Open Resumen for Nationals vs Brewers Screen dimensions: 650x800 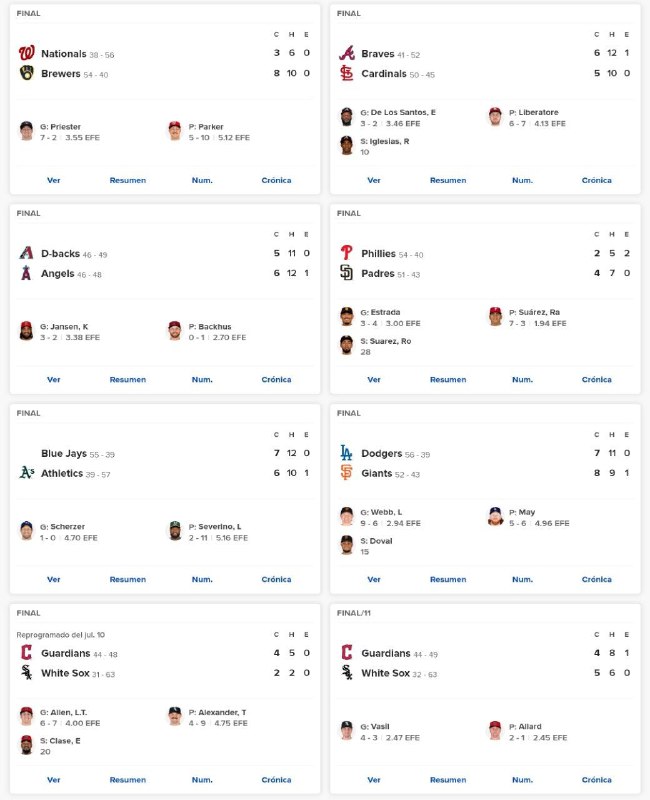tap(128, 180)
